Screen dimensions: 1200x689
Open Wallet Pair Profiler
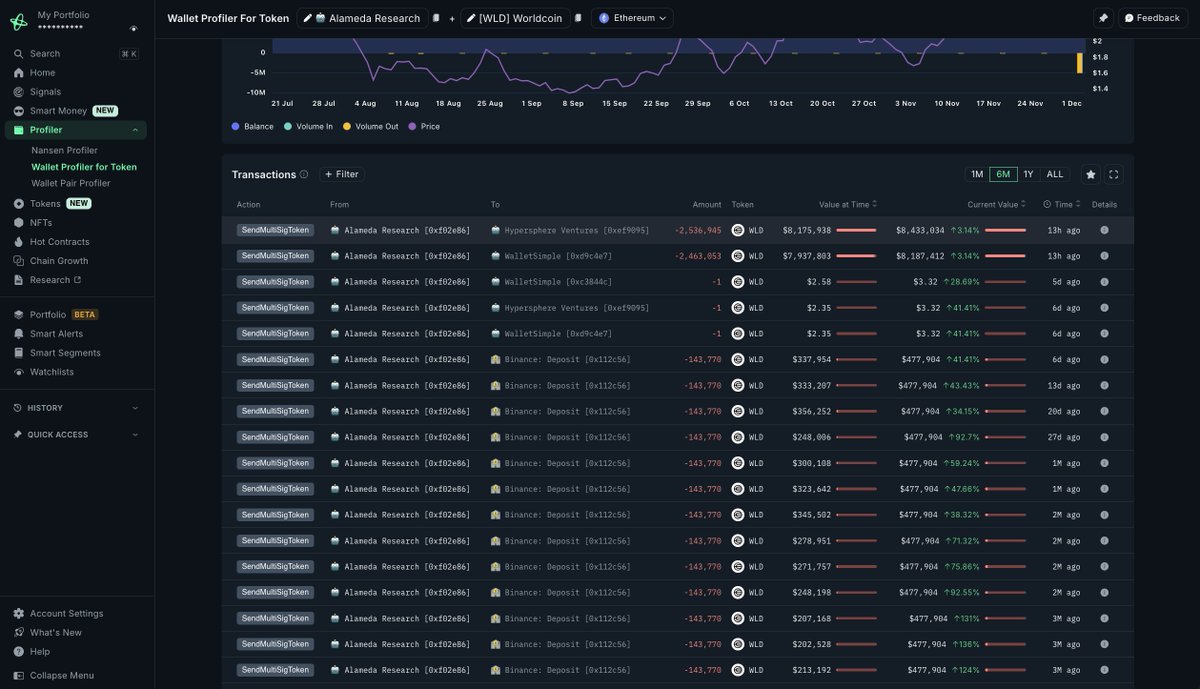(71, 184)
